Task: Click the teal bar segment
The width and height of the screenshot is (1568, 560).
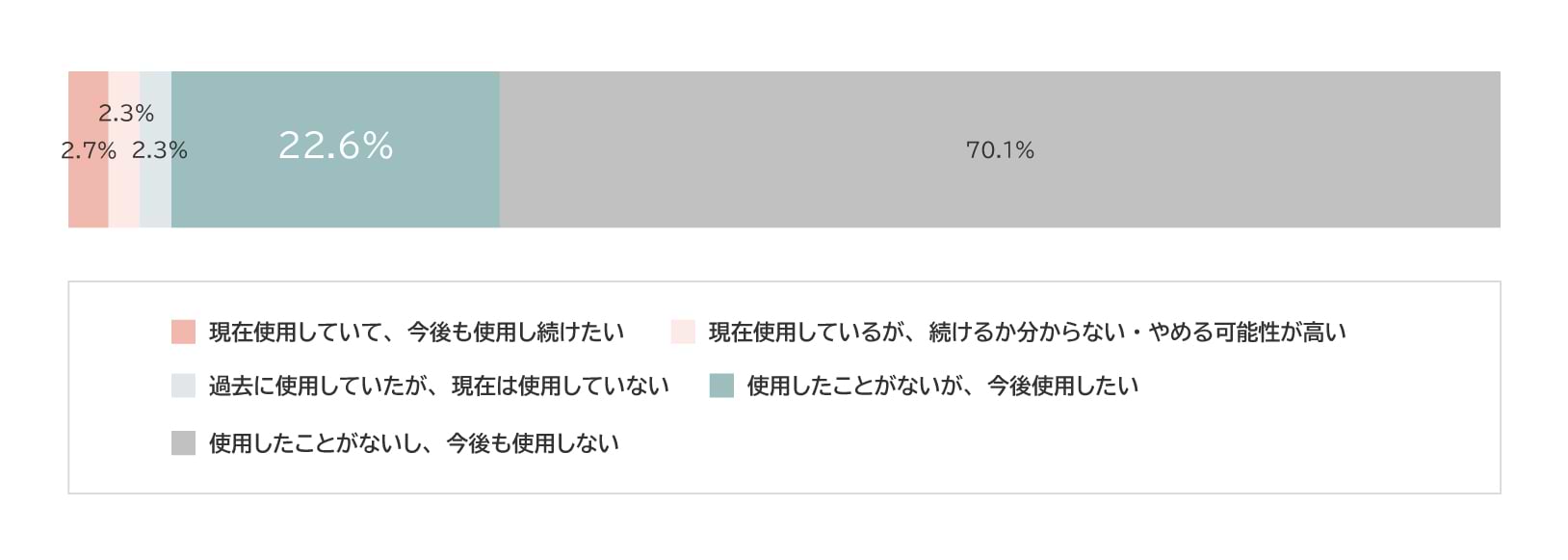Action: pyautogui.click(x=335, y=193)
